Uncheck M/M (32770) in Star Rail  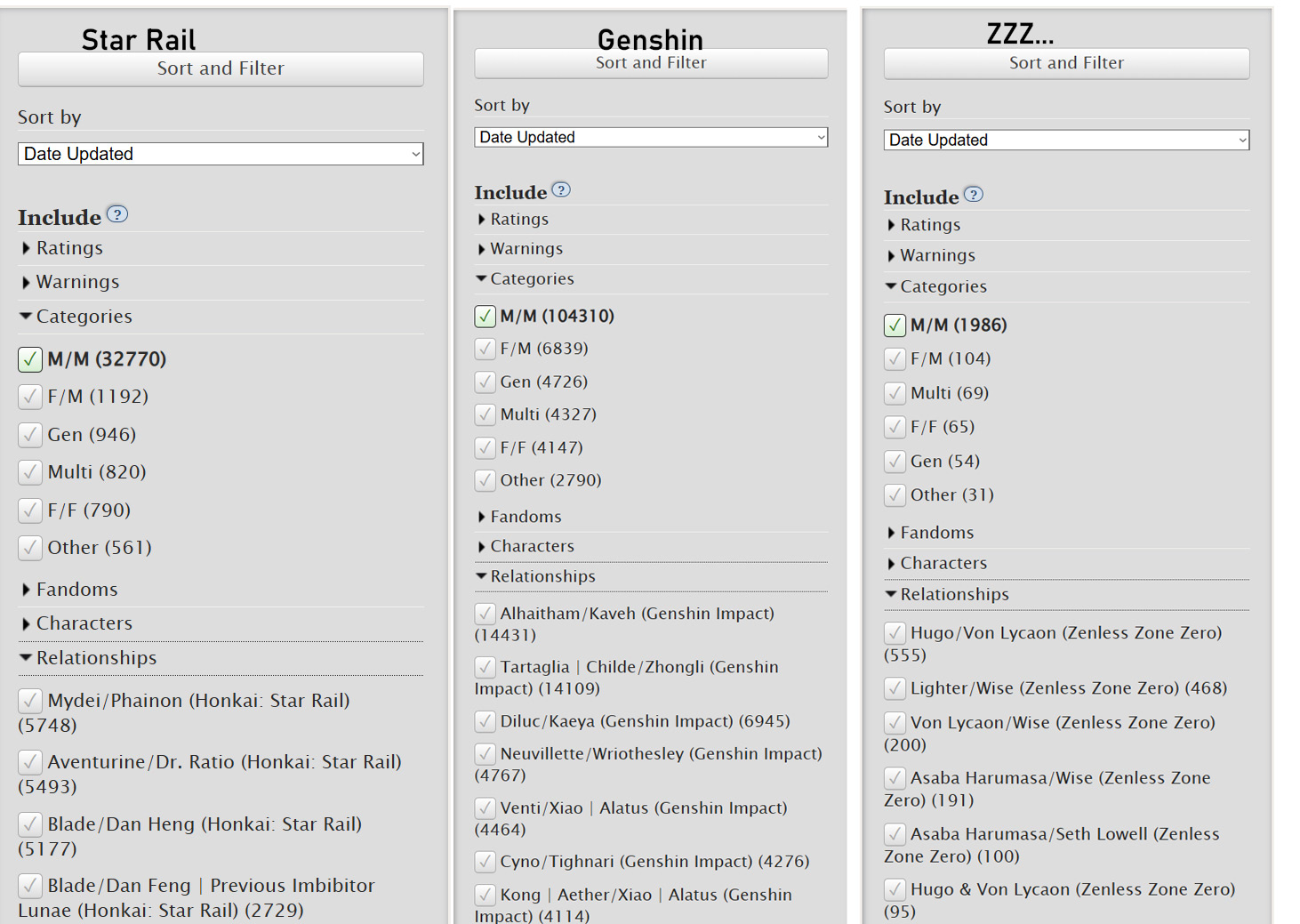[x=30, y=359]
